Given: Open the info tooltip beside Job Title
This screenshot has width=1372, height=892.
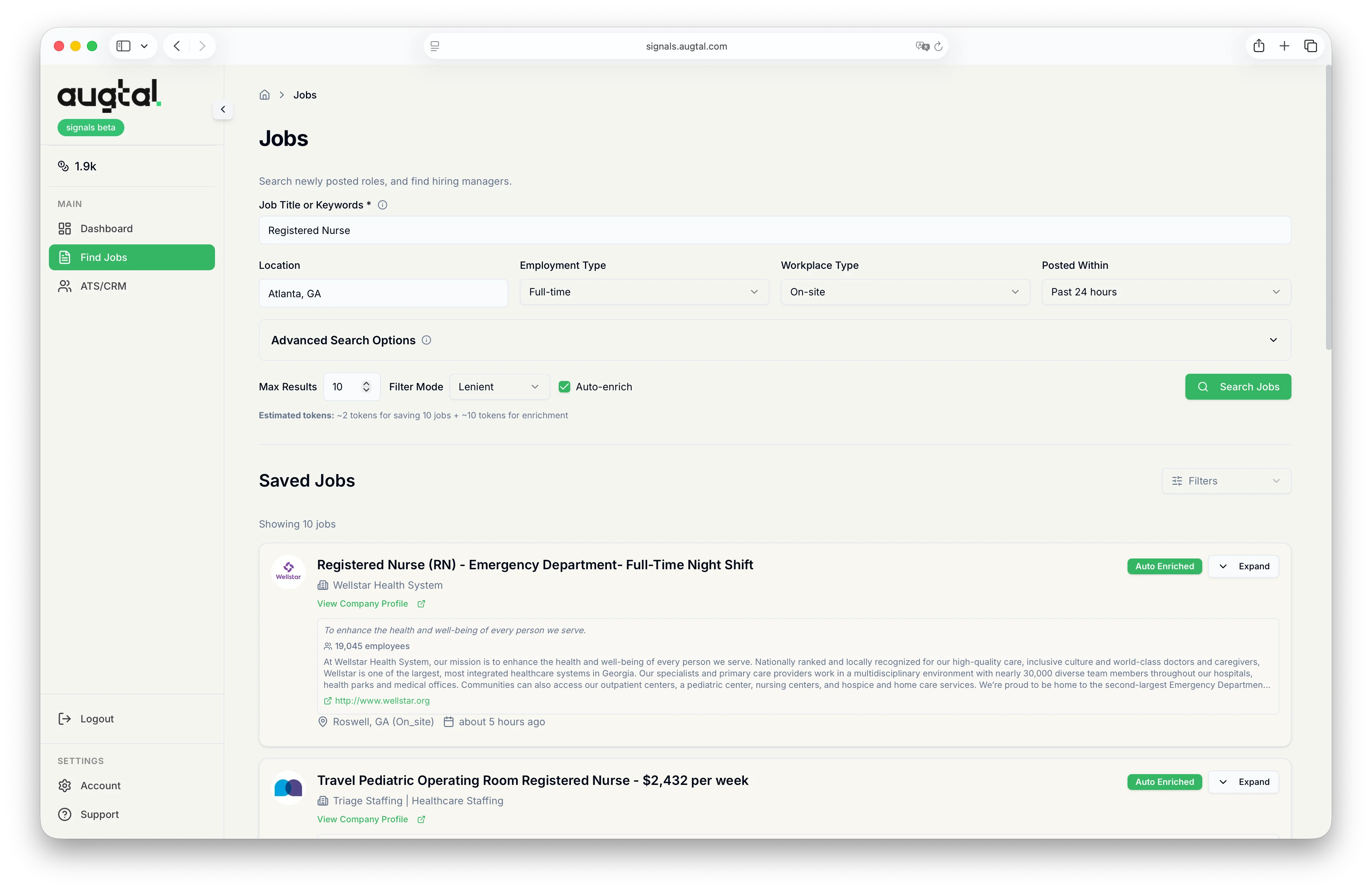Looking at the screenshot, I should pyautogui.click(x=382, y=204).
